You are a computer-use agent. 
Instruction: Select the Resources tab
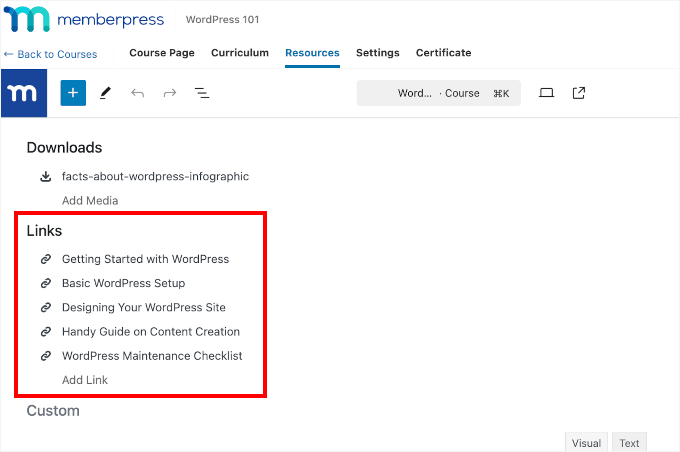pyautogui.click(x=312, y=52)
